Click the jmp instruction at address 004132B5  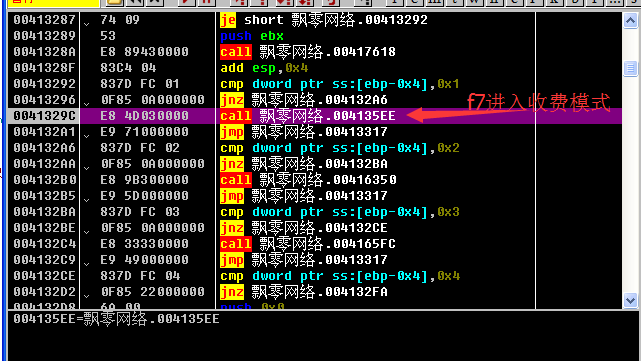tap(304, 195)
